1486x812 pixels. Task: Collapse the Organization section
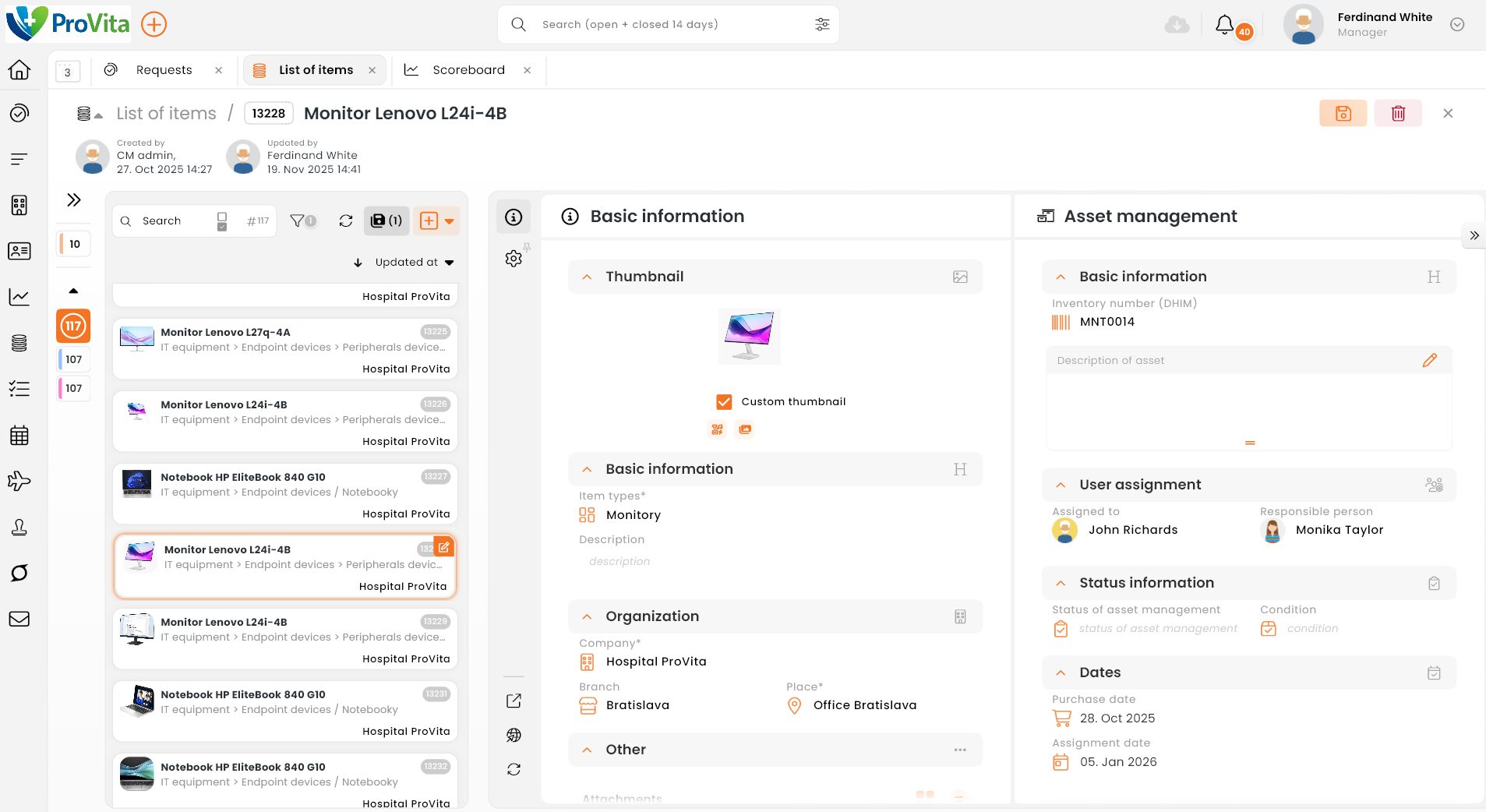pyautogui.click(x=587, y=617)
